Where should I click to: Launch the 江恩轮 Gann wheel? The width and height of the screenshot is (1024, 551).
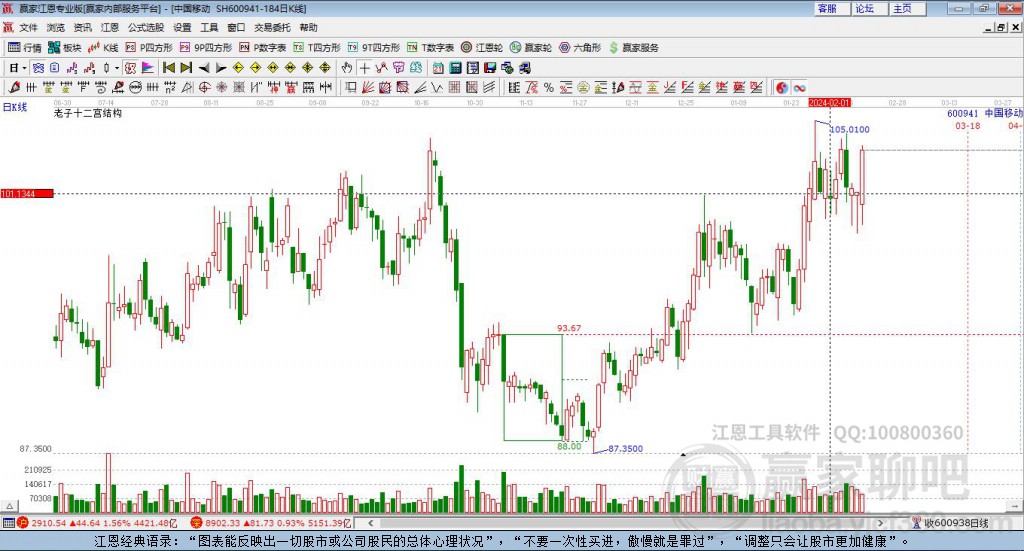(482, 48)
